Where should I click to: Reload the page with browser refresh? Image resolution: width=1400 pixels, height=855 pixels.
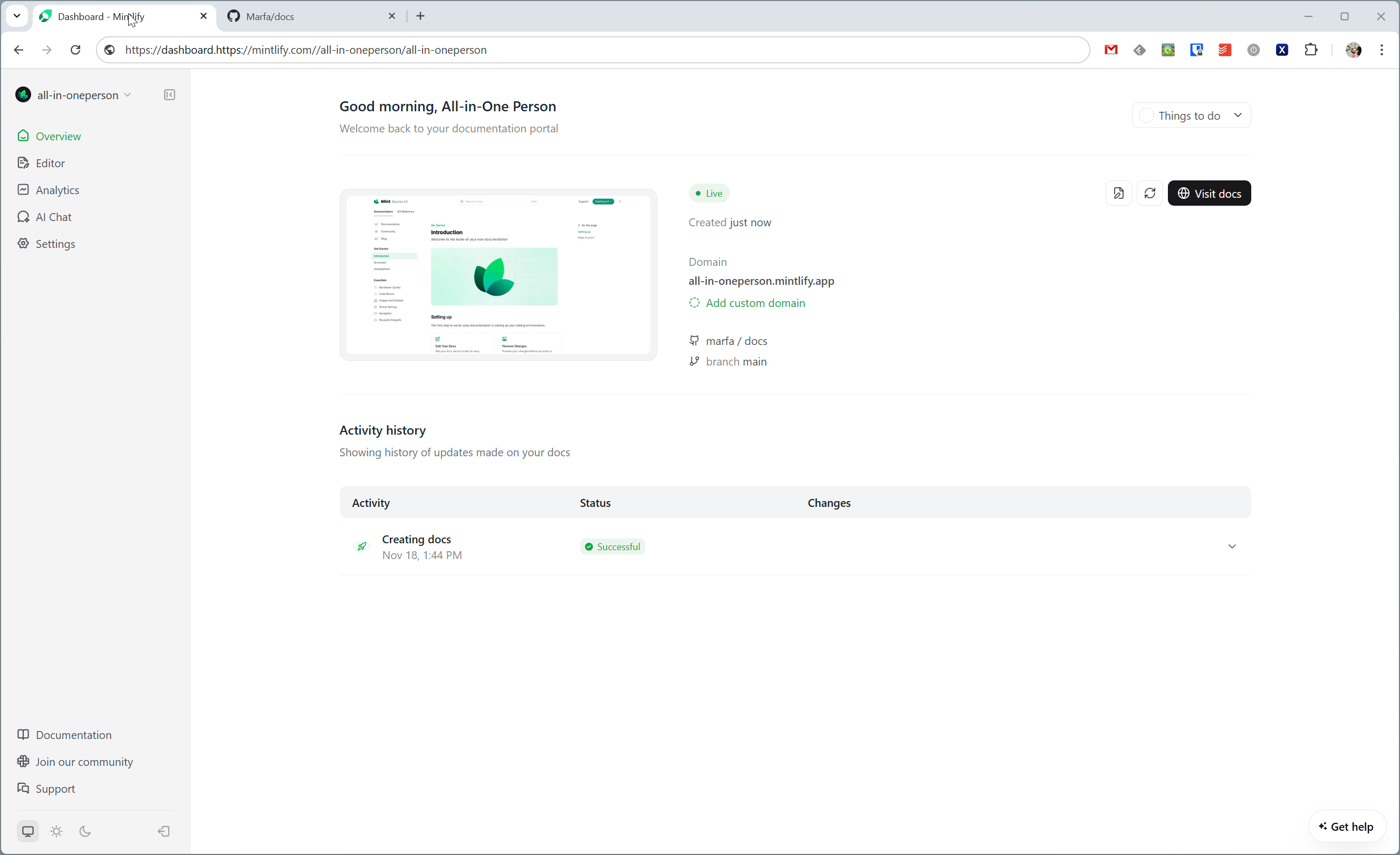tap(75, 50)
